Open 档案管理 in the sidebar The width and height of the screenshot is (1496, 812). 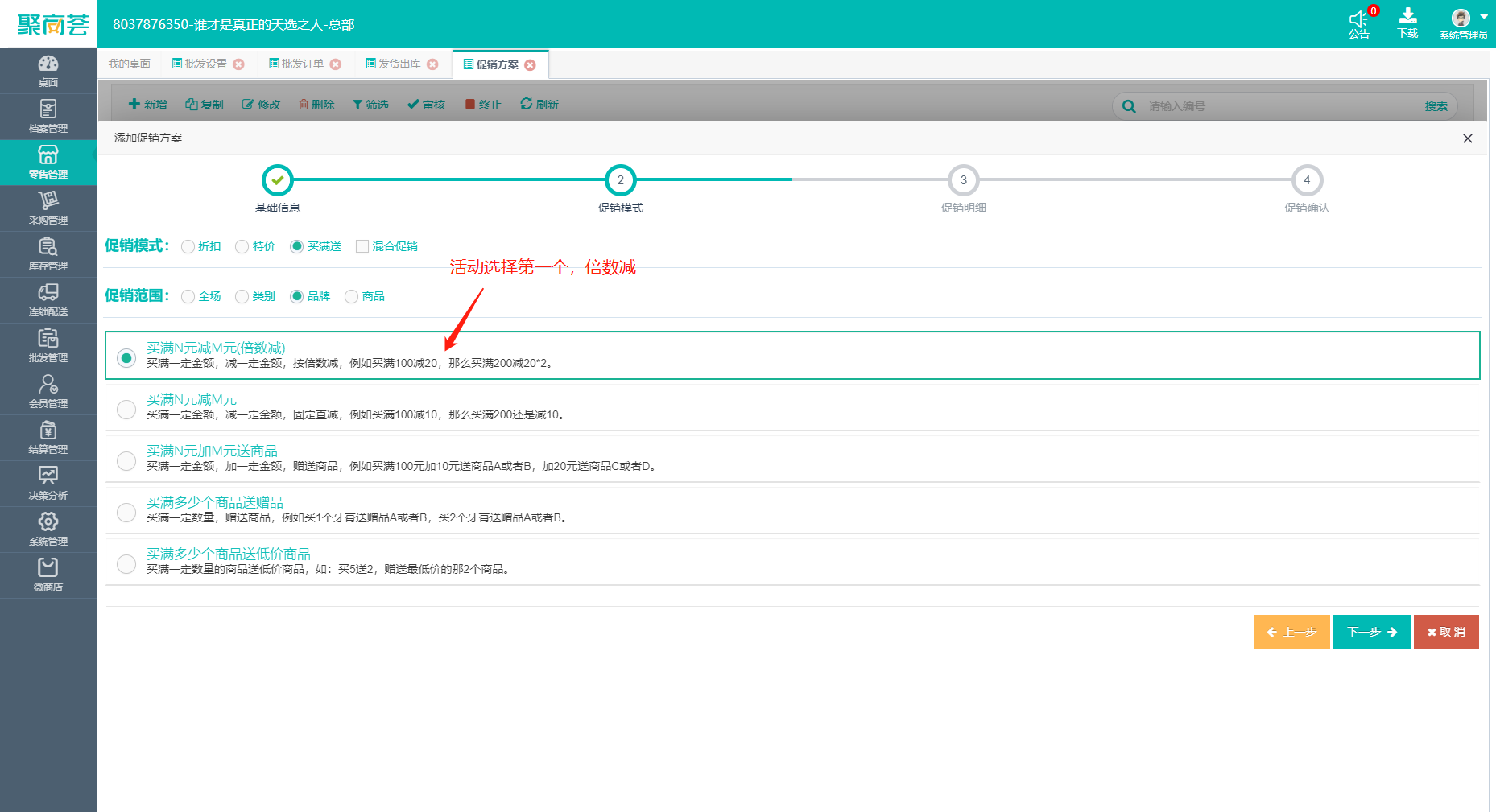(x=48, y=117)
